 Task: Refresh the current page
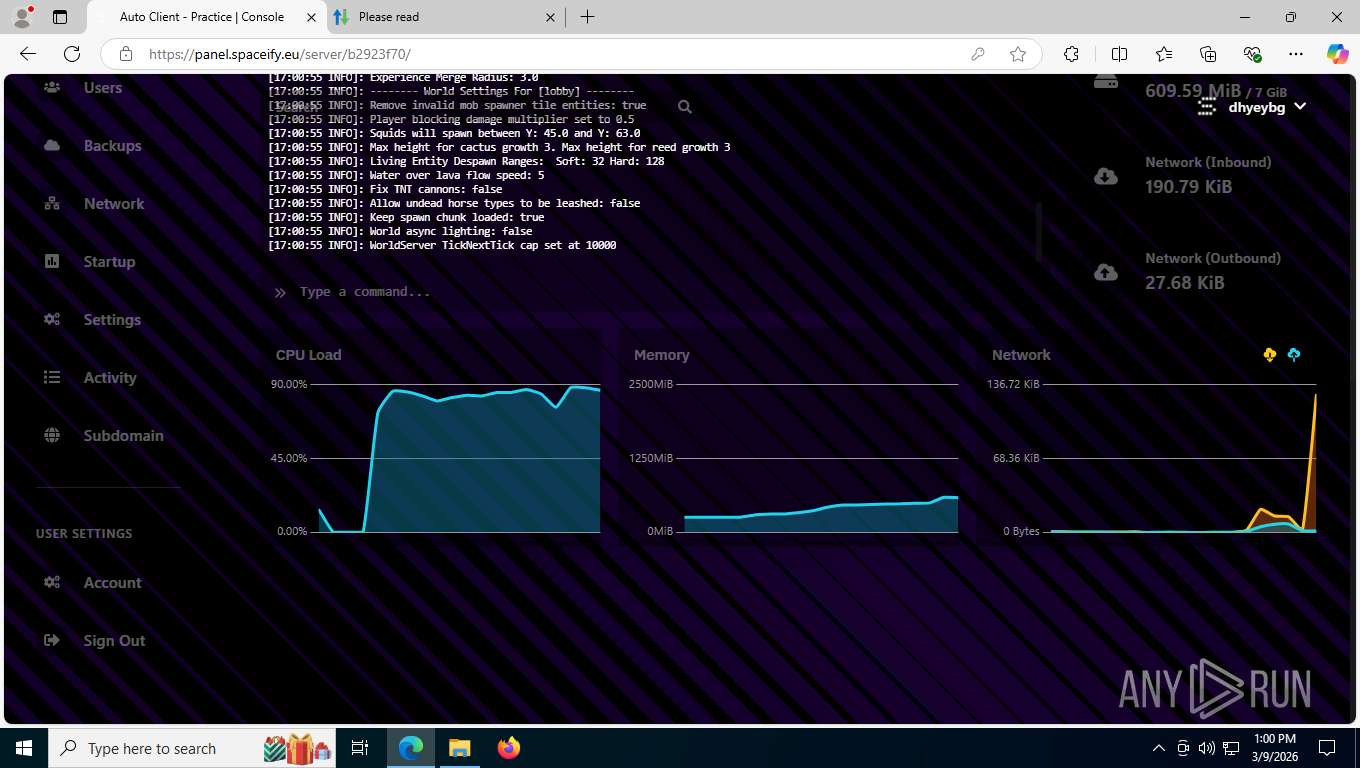point(72,54)
